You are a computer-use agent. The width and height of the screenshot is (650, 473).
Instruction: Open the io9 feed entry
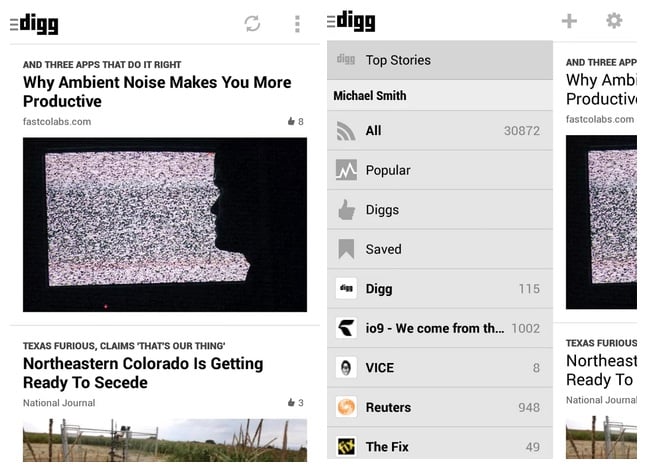point(440,328)
